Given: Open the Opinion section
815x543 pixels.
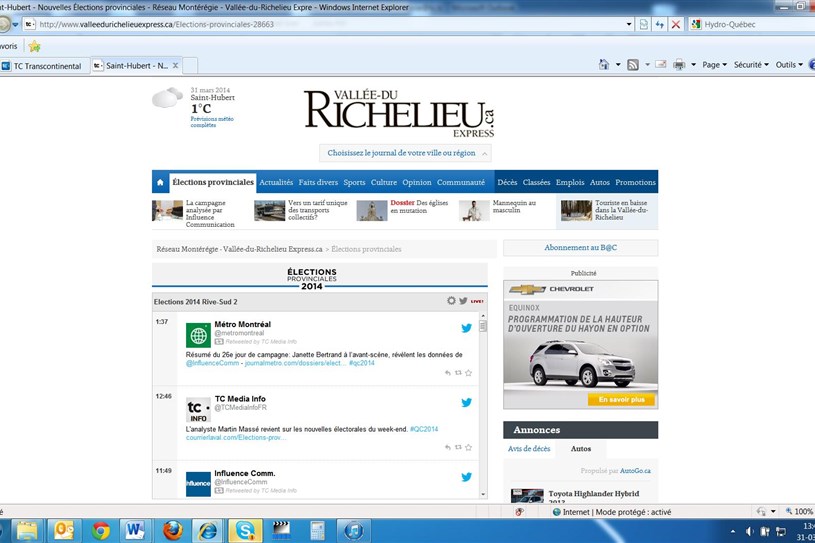Looking at the screenshot, I should [416, 182].
